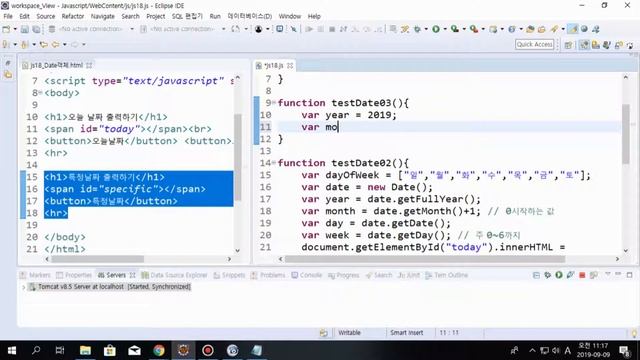The image size is (640, 360).
Task: Collapse the body tag fold marker
Action: (x=40, y=93)
